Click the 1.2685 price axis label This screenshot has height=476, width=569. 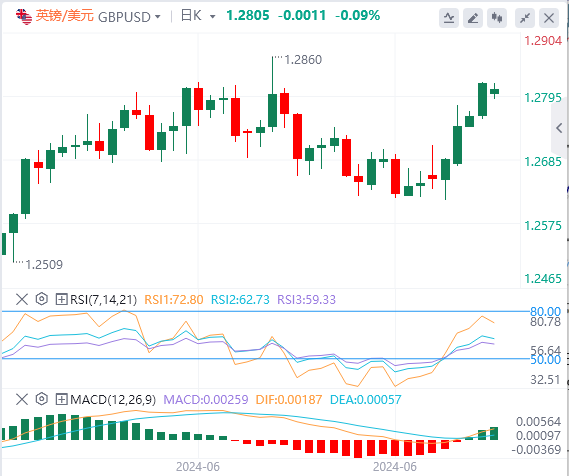pyautogui.click(x=543, y=161)
